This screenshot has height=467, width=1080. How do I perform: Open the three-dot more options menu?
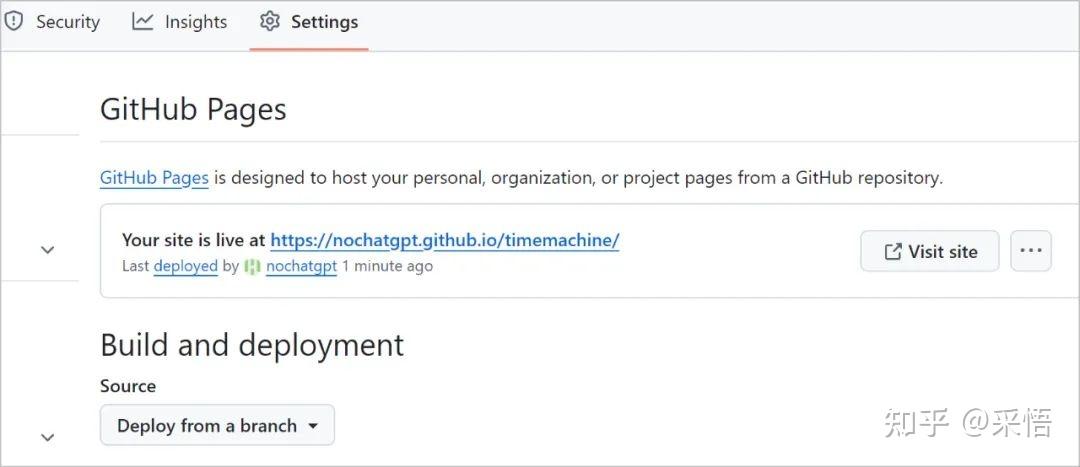point(1031,251)
